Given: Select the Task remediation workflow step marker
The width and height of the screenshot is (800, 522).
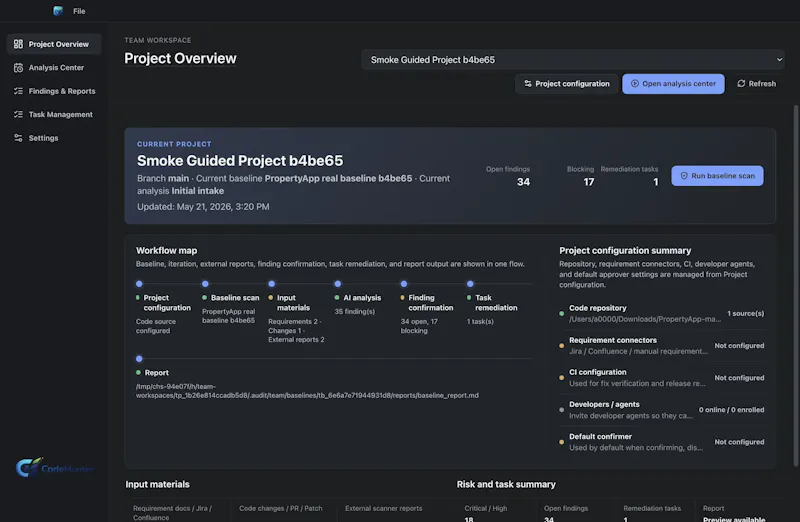Looking at the screenshot, I should [470, 284].
